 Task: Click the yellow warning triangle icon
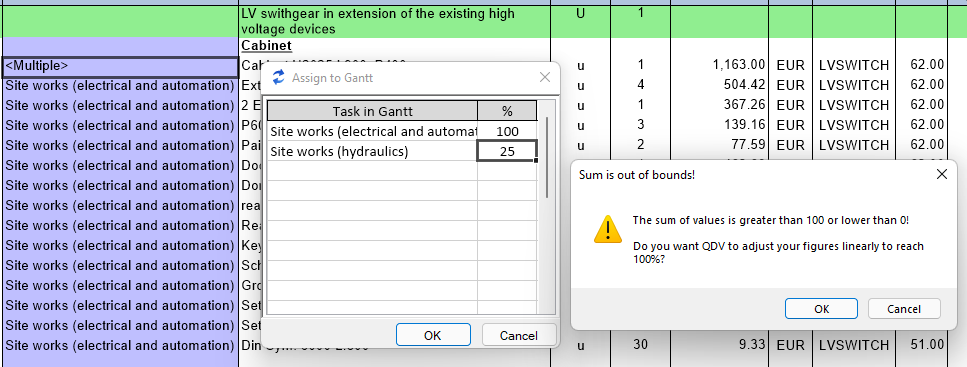pos(607,229)
